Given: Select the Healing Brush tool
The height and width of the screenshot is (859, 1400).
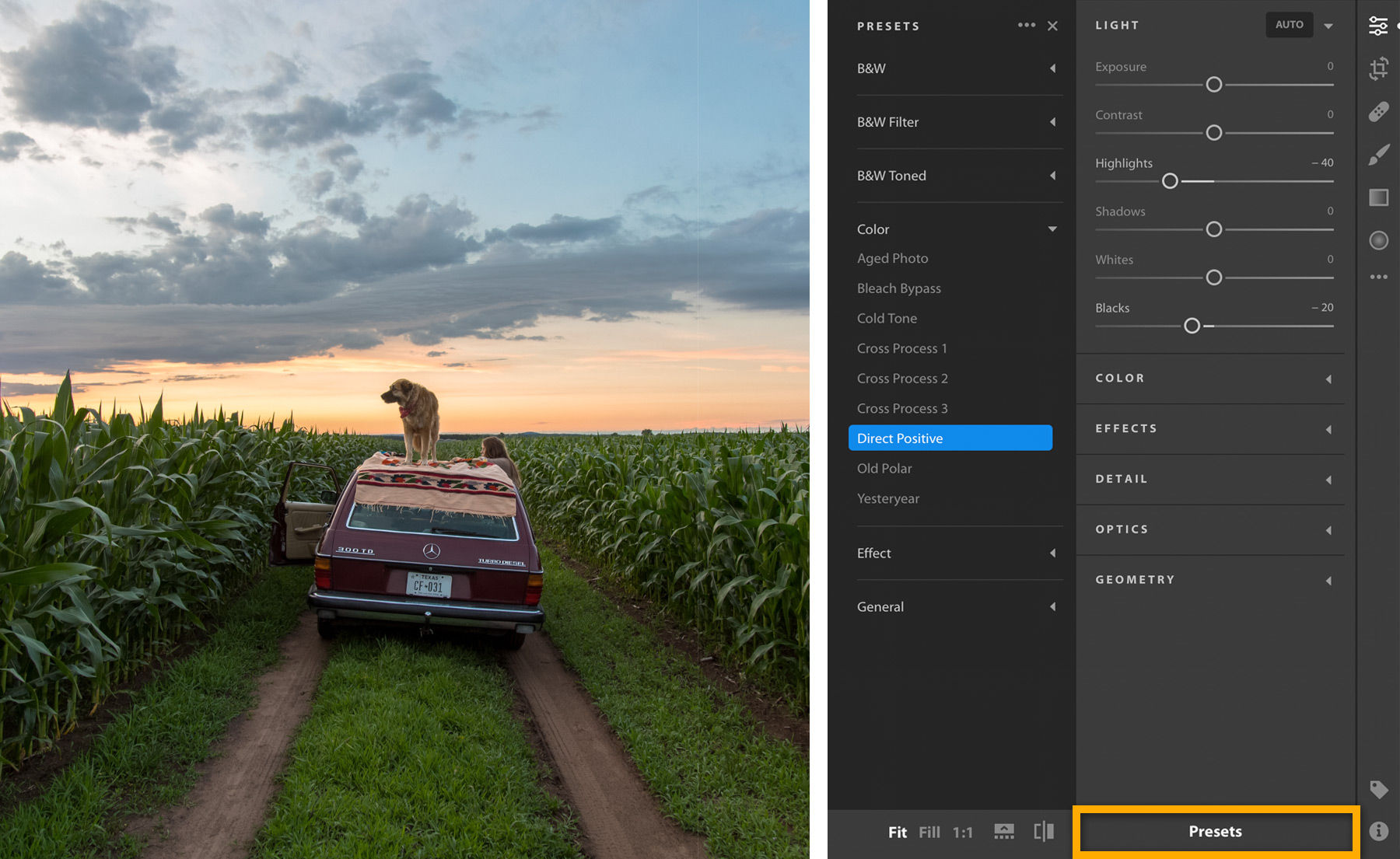Looking at the screenshot, I should (1378, 111).
